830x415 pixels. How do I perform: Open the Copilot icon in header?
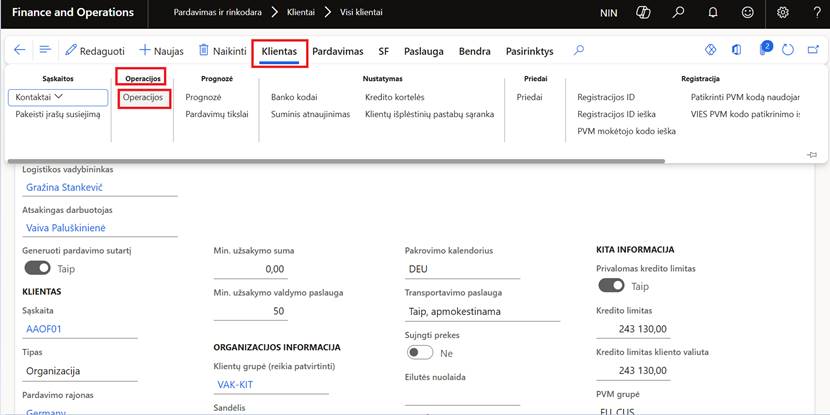(643, 13)
